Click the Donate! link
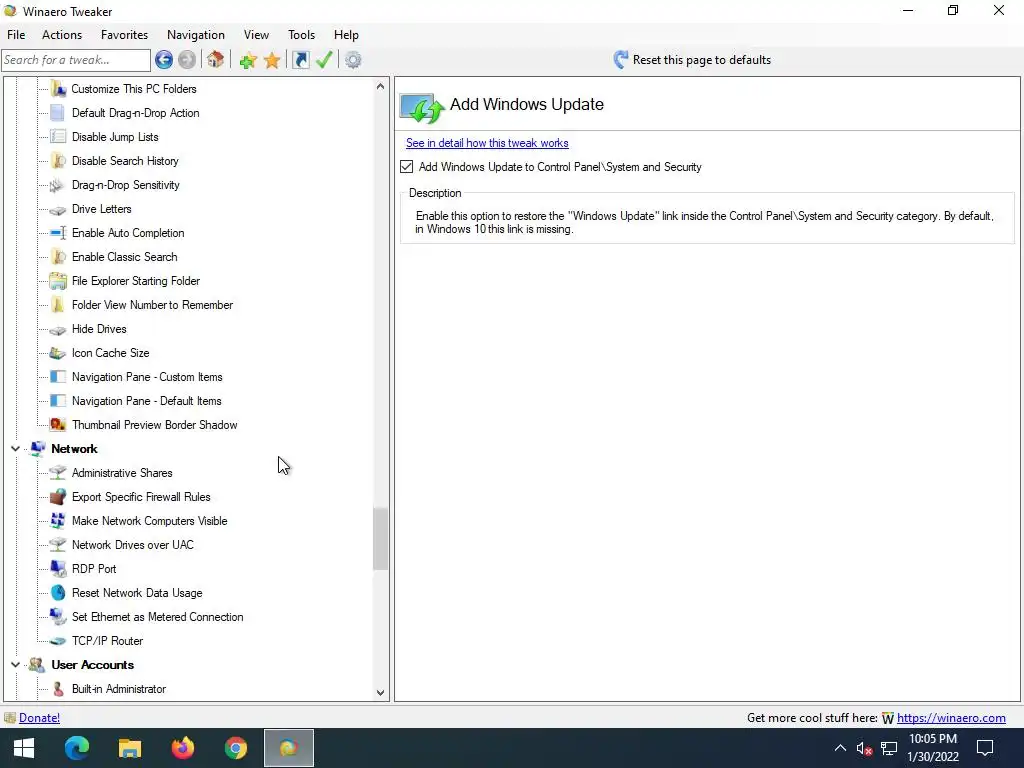 pyautogui.click(x=39, y=718)
